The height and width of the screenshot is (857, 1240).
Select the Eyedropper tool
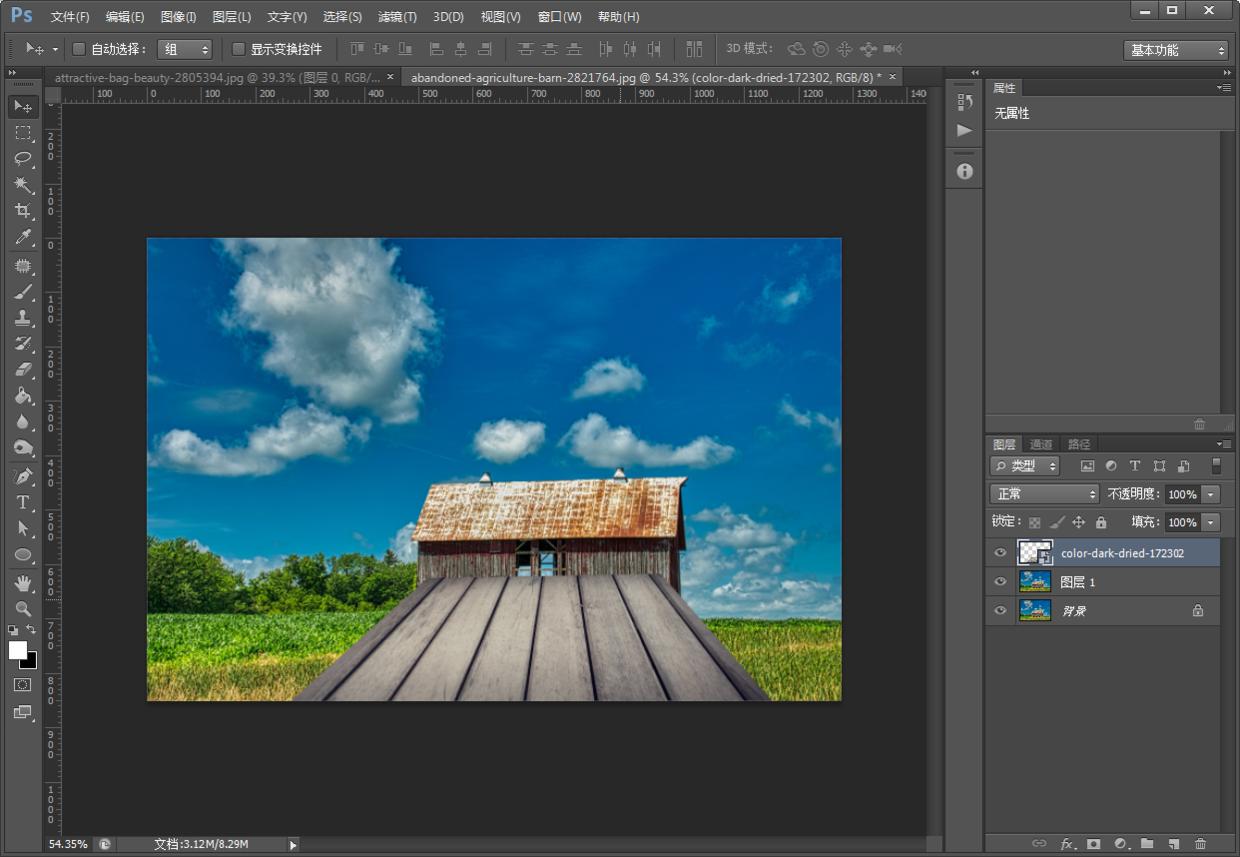[x=23, y=237]
